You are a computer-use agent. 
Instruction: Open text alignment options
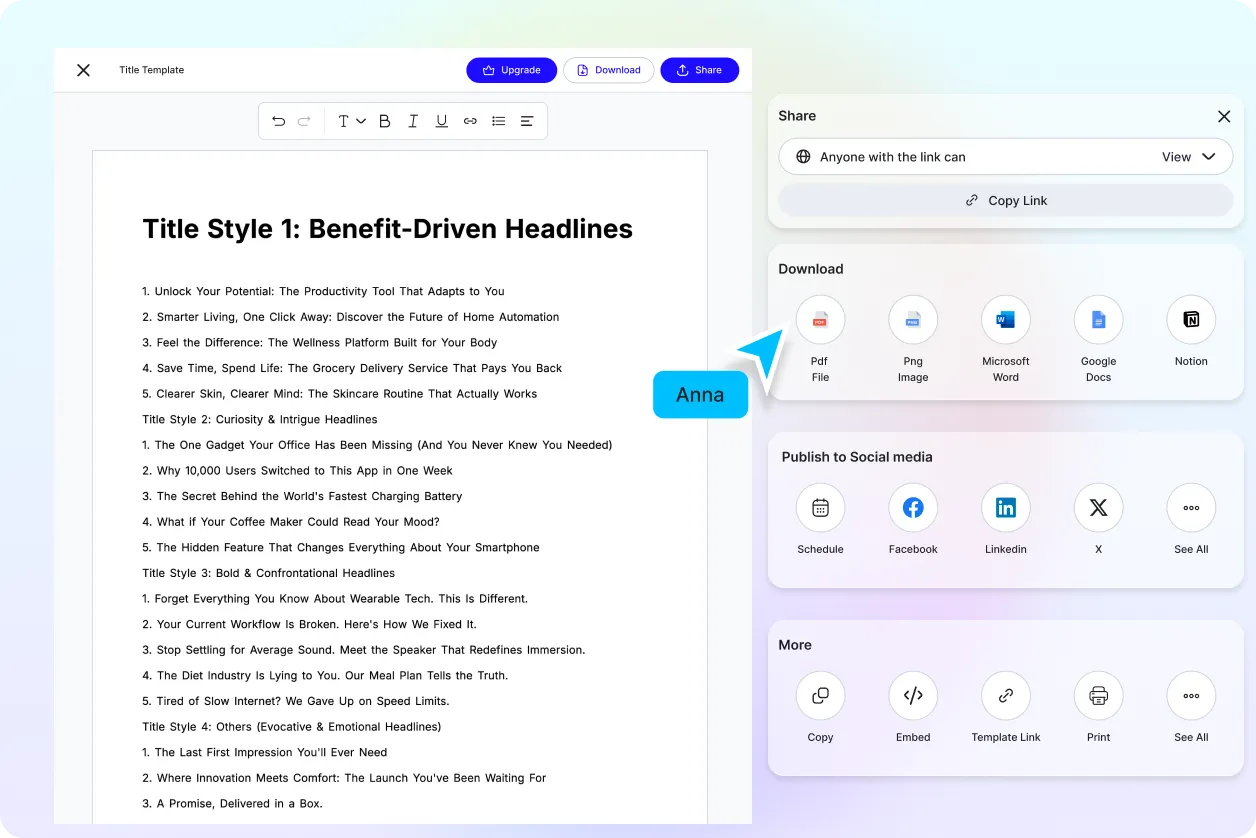[527, 121]
